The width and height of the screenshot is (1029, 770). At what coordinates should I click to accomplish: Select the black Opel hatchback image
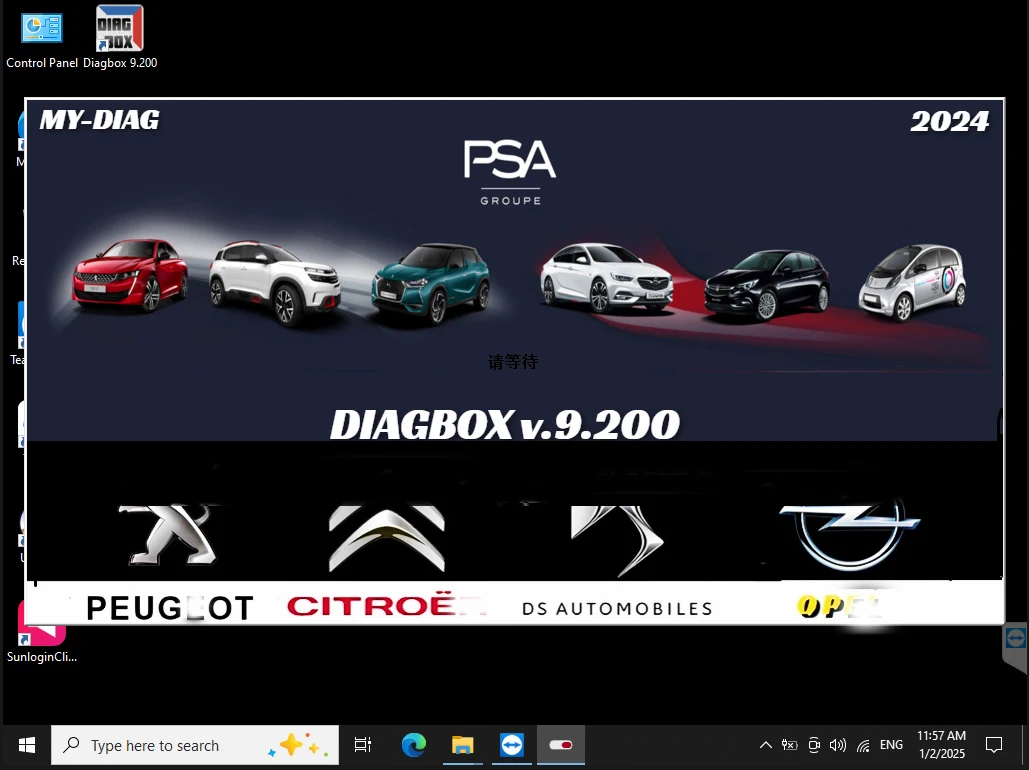pyautogui.click(x=766, y=284)
